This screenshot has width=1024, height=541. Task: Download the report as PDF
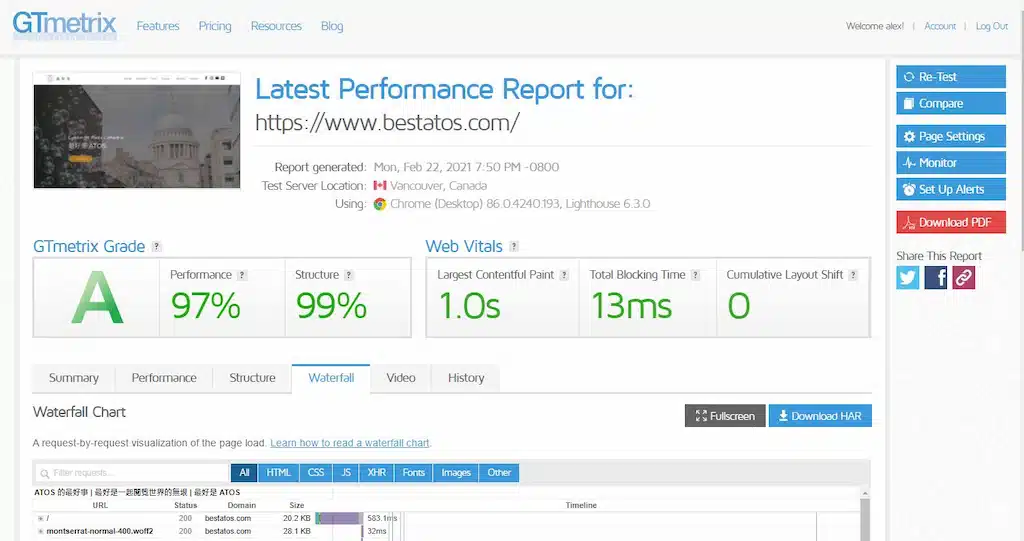pyautogui.click(x=951, y=222)
